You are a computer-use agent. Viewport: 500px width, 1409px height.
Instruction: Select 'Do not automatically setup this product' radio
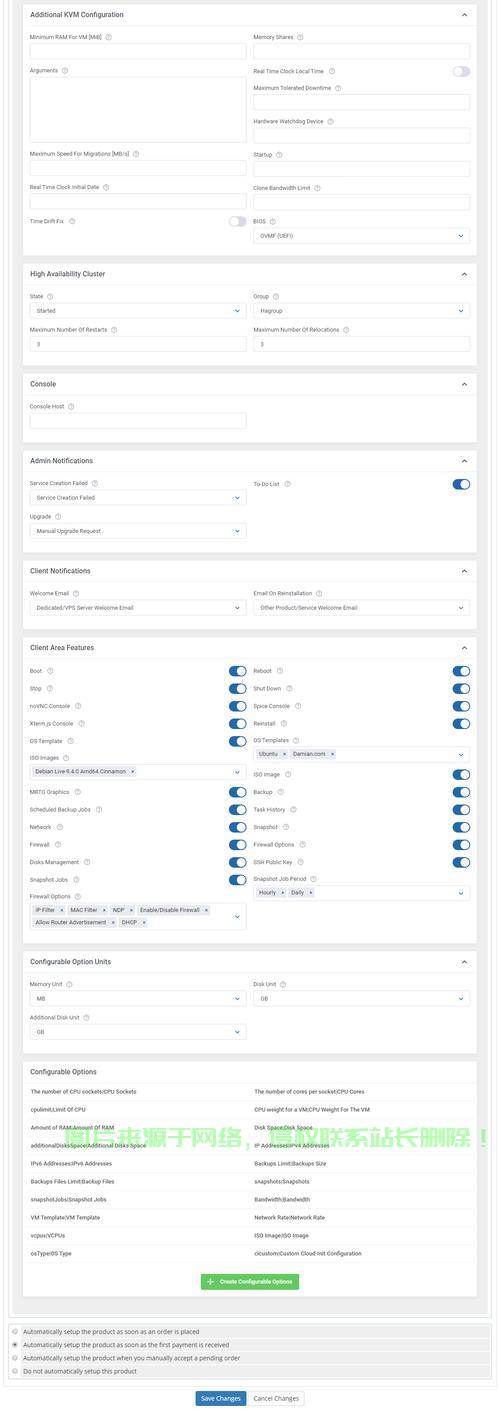15,1371
